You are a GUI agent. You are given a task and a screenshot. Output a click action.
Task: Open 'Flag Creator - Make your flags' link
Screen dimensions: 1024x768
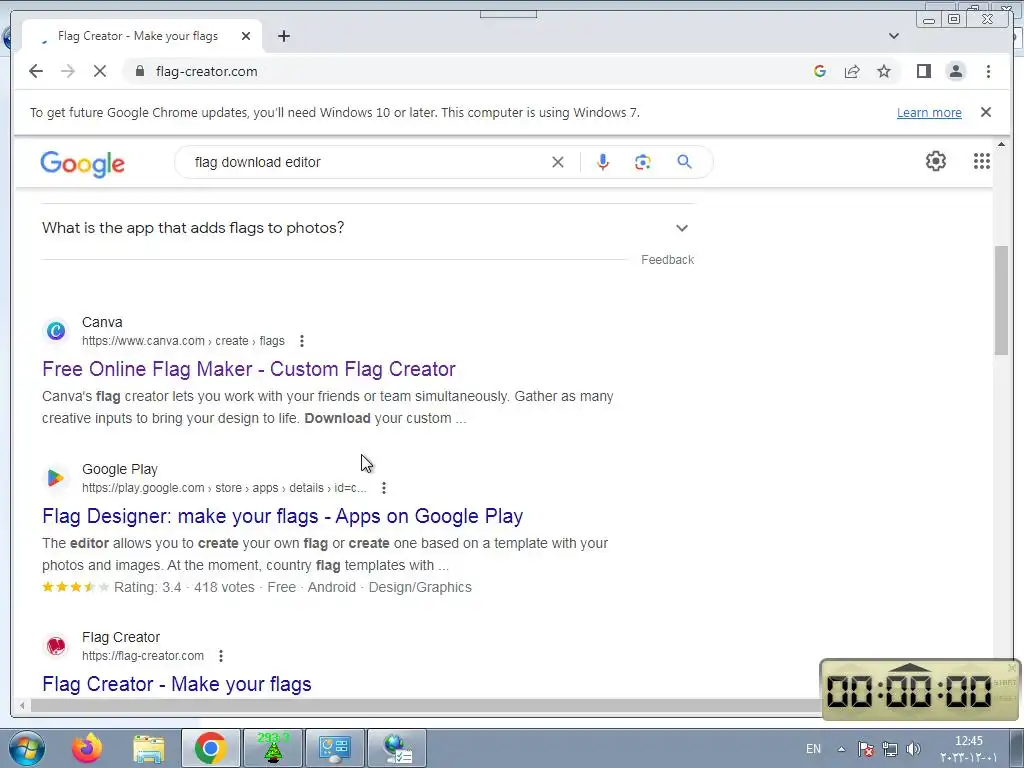point(177,684)
